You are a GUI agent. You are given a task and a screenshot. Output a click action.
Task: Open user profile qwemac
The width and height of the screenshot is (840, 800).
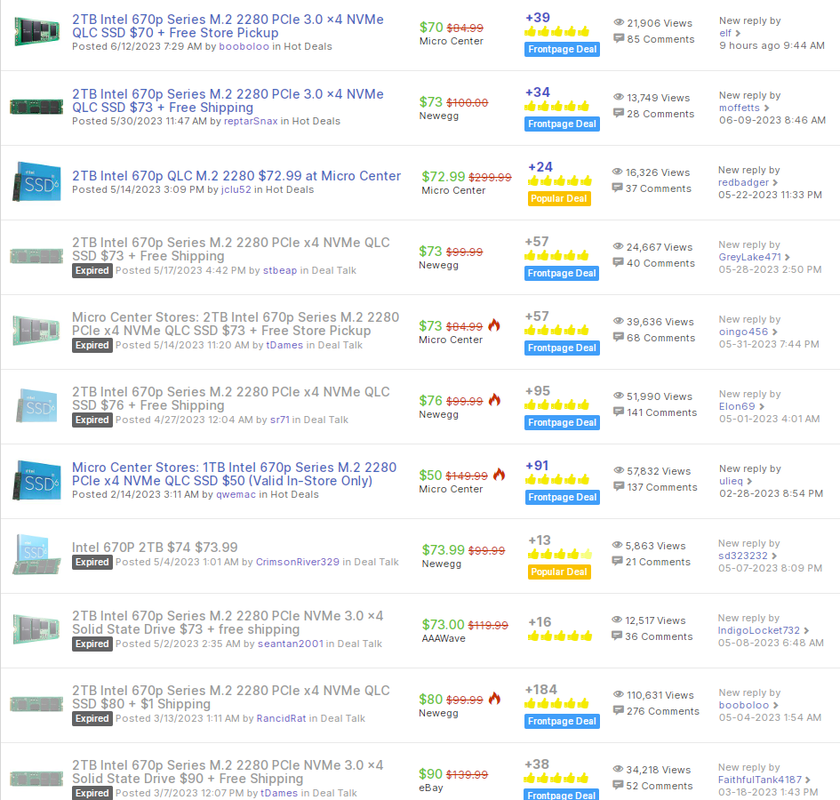236,495
